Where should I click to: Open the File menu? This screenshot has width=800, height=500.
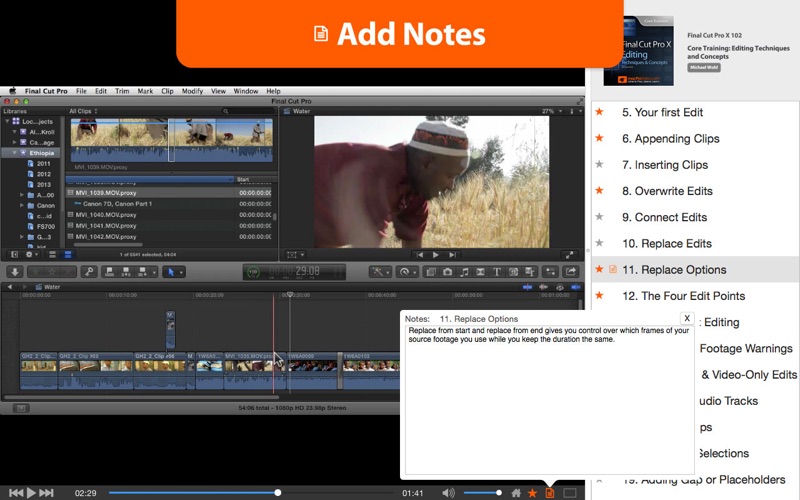(x=81, y=91)
